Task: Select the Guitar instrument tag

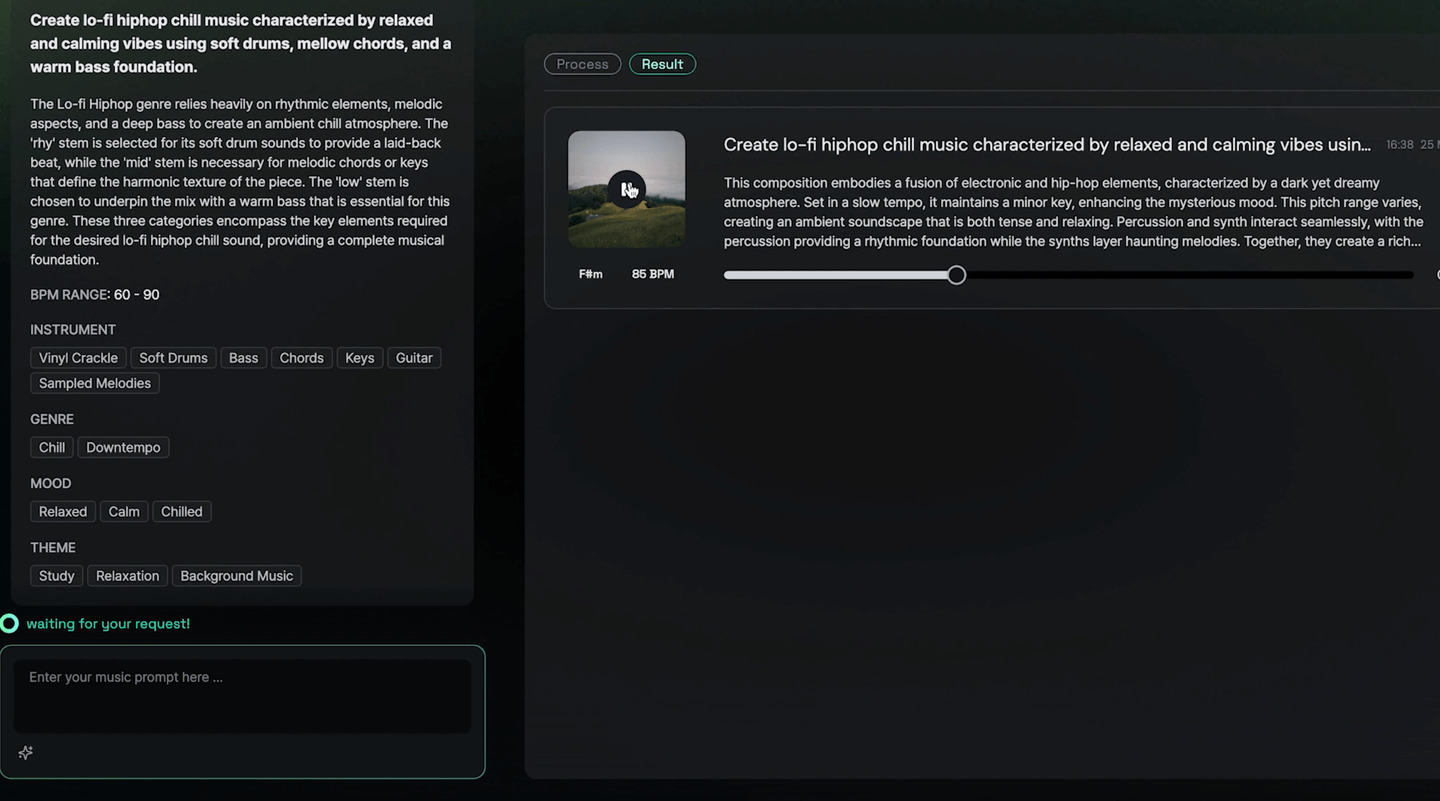Action: tap(414, 358)
